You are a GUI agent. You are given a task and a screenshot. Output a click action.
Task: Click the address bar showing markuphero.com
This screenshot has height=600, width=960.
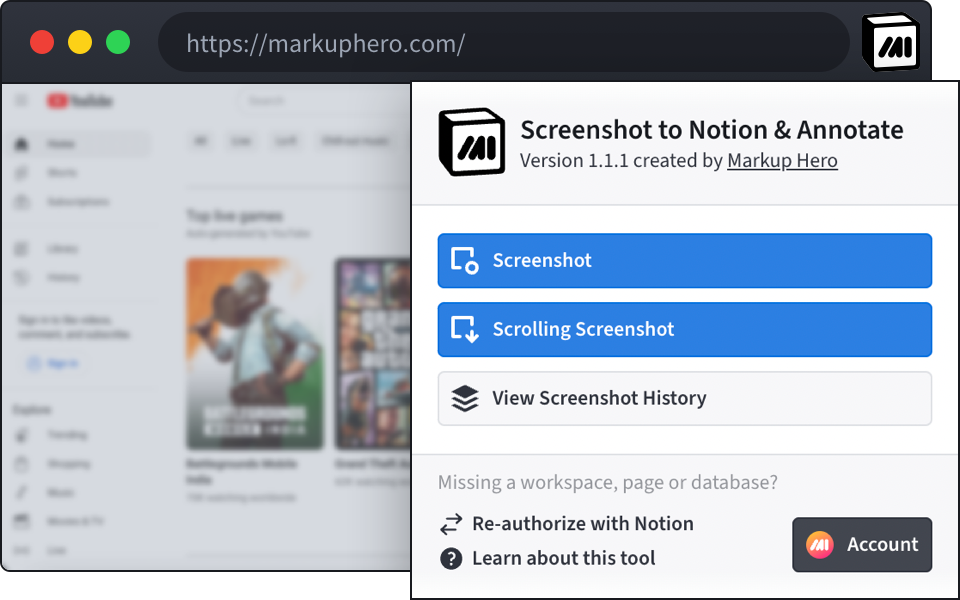coord(503,43)
